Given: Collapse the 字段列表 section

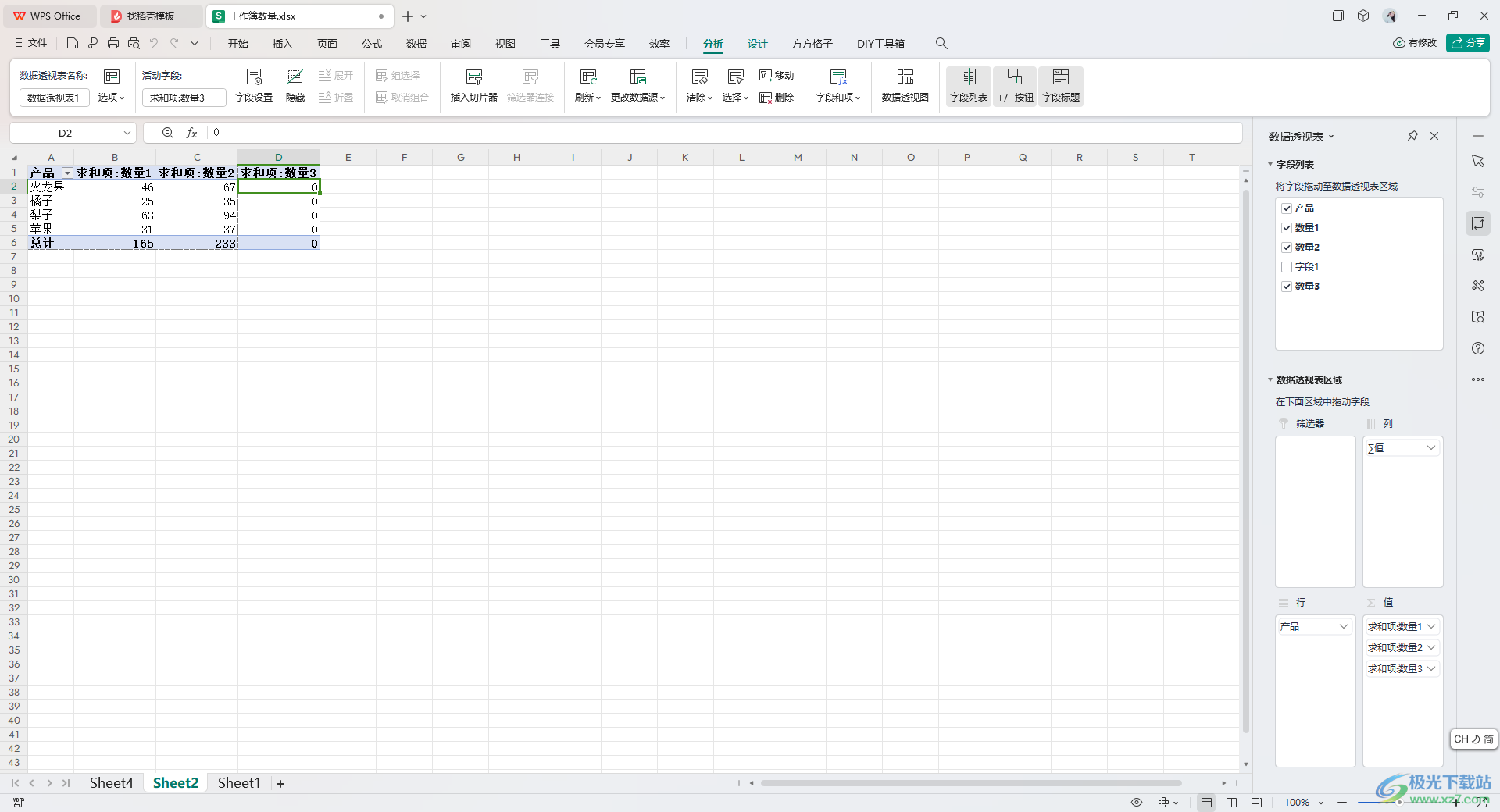Looking at the screenshot, I should pos(1270,165).
